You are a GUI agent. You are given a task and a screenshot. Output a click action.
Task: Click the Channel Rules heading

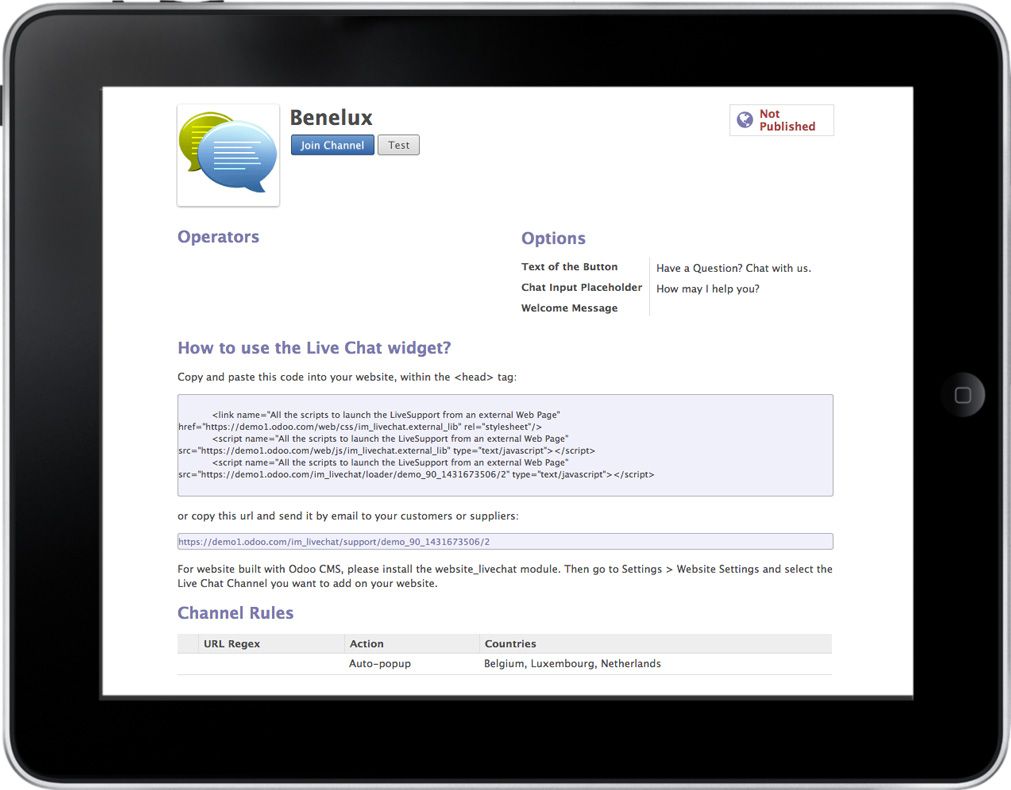[x=235, y=613]
